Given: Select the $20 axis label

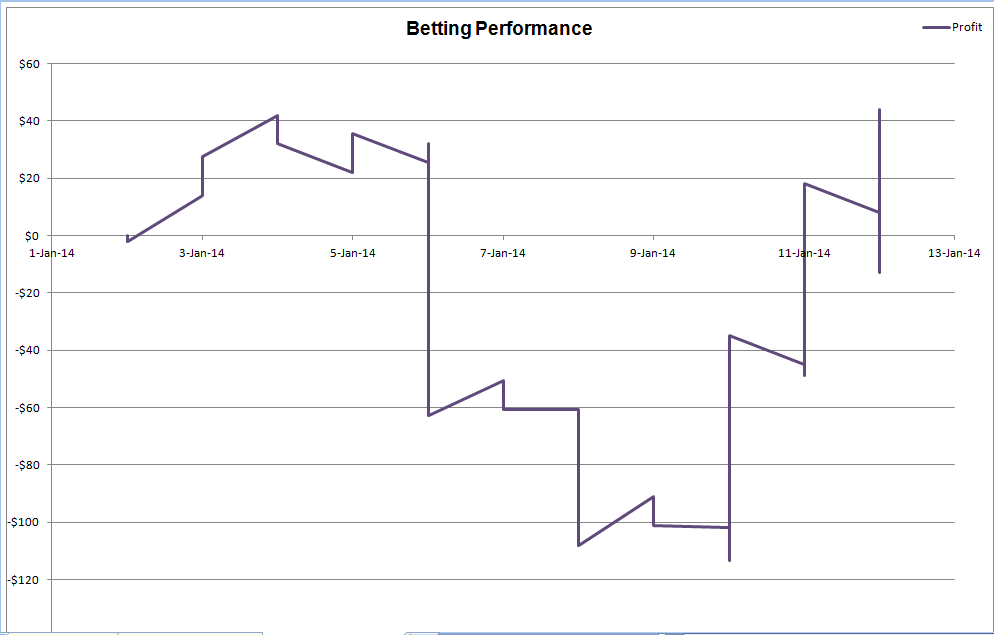Looking at the screenshot, I should point(29,179).
